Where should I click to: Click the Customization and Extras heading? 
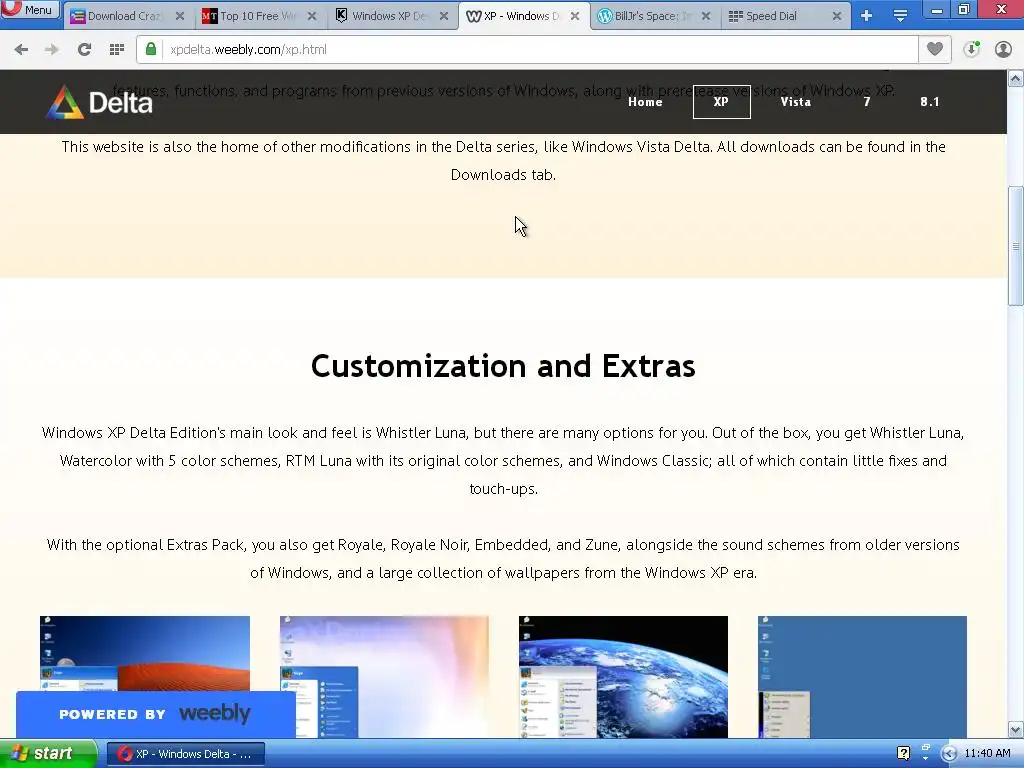point(503,366)
